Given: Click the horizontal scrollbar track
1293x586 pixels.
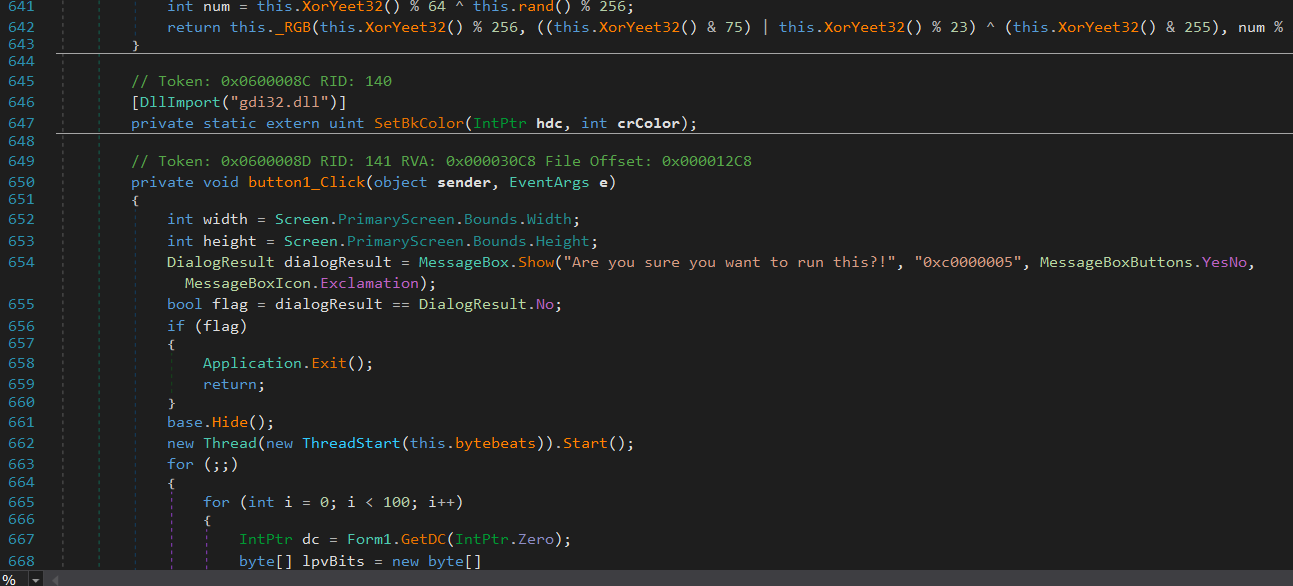Looking at the screenshot, I should click(x=677, y=579).
